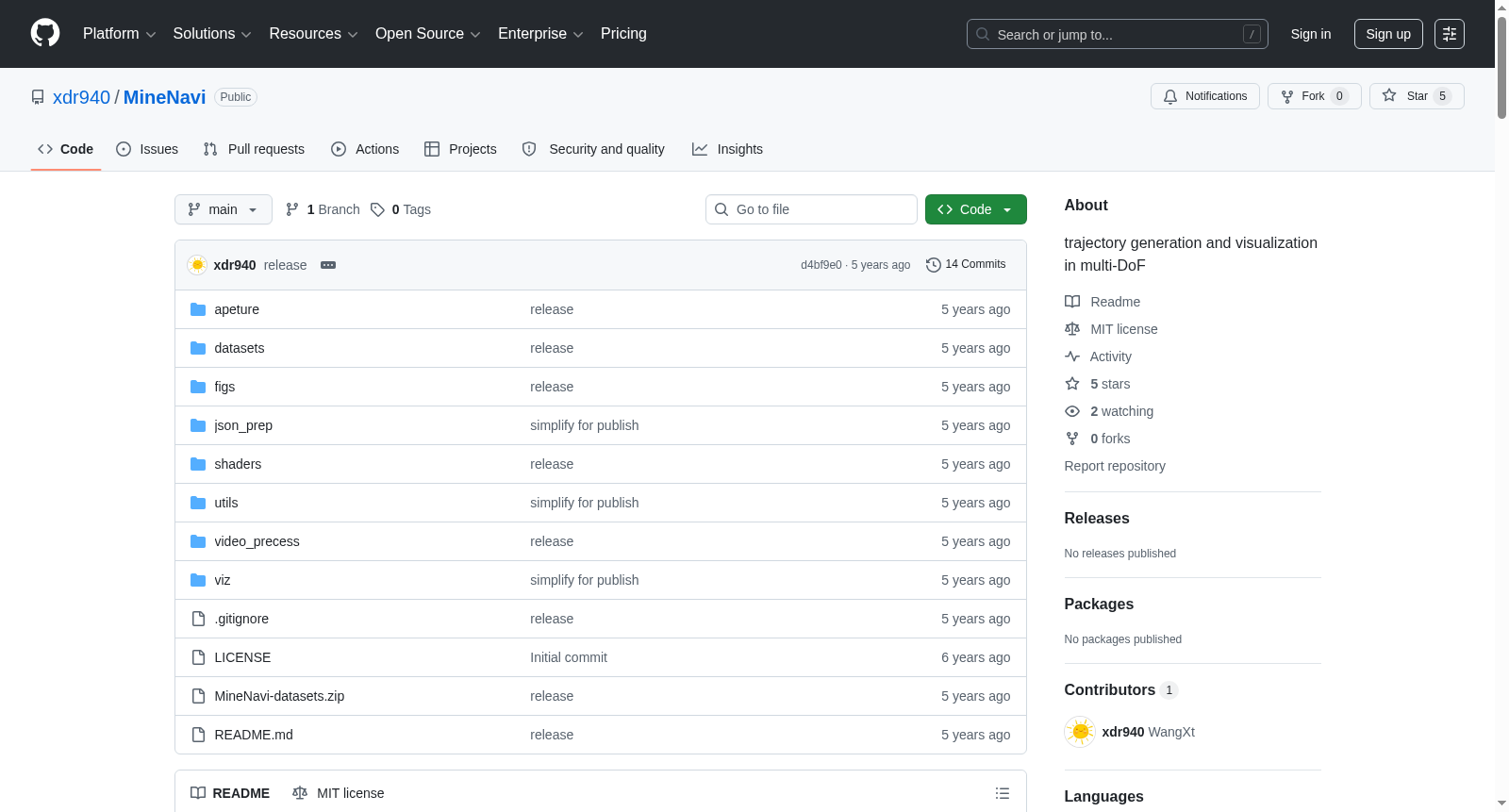The image size is (1509, 812).
Task: Open the Releases heading link
Action: coord(1097,519)
